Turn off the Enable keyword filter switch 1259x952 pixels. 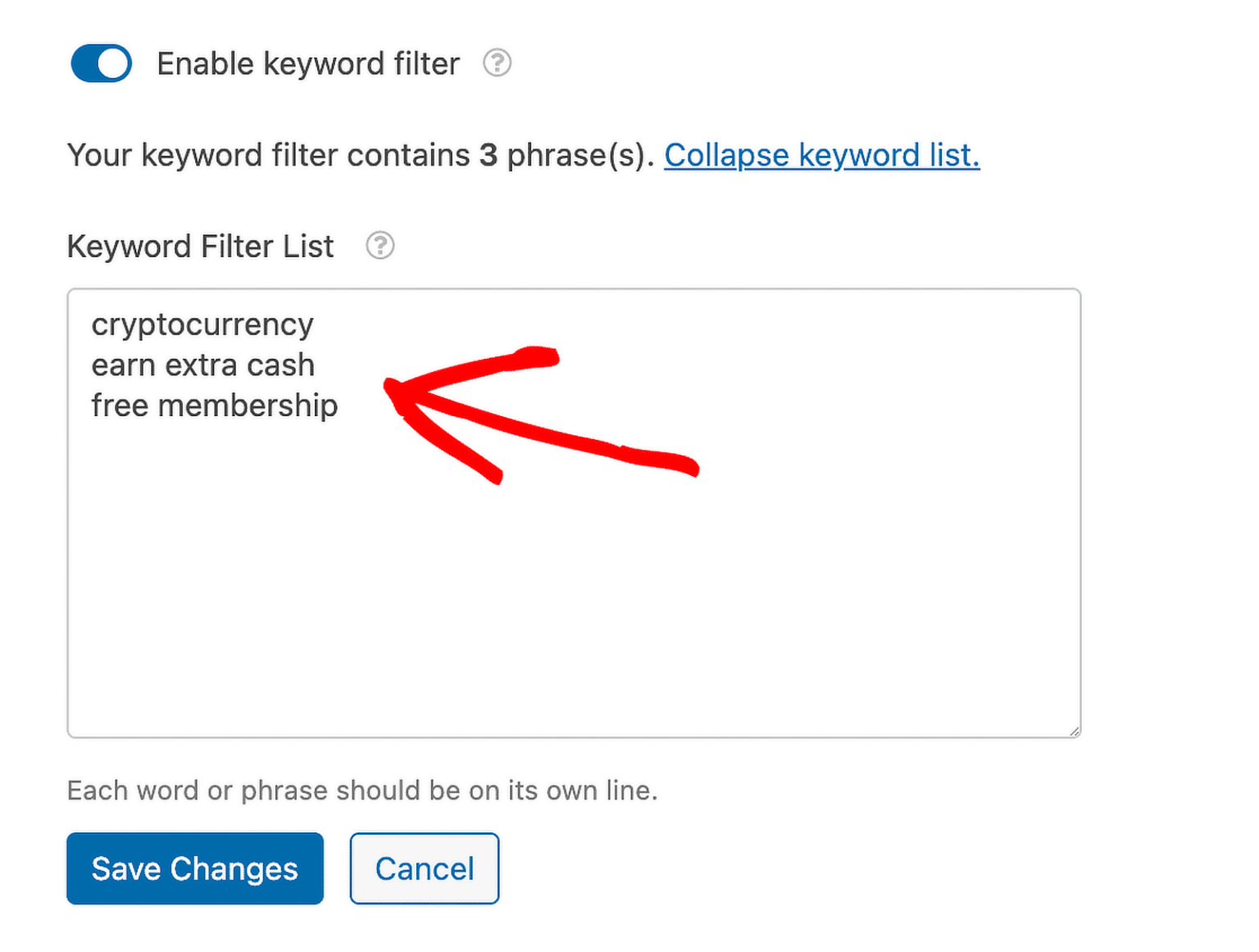click(101, 63)
